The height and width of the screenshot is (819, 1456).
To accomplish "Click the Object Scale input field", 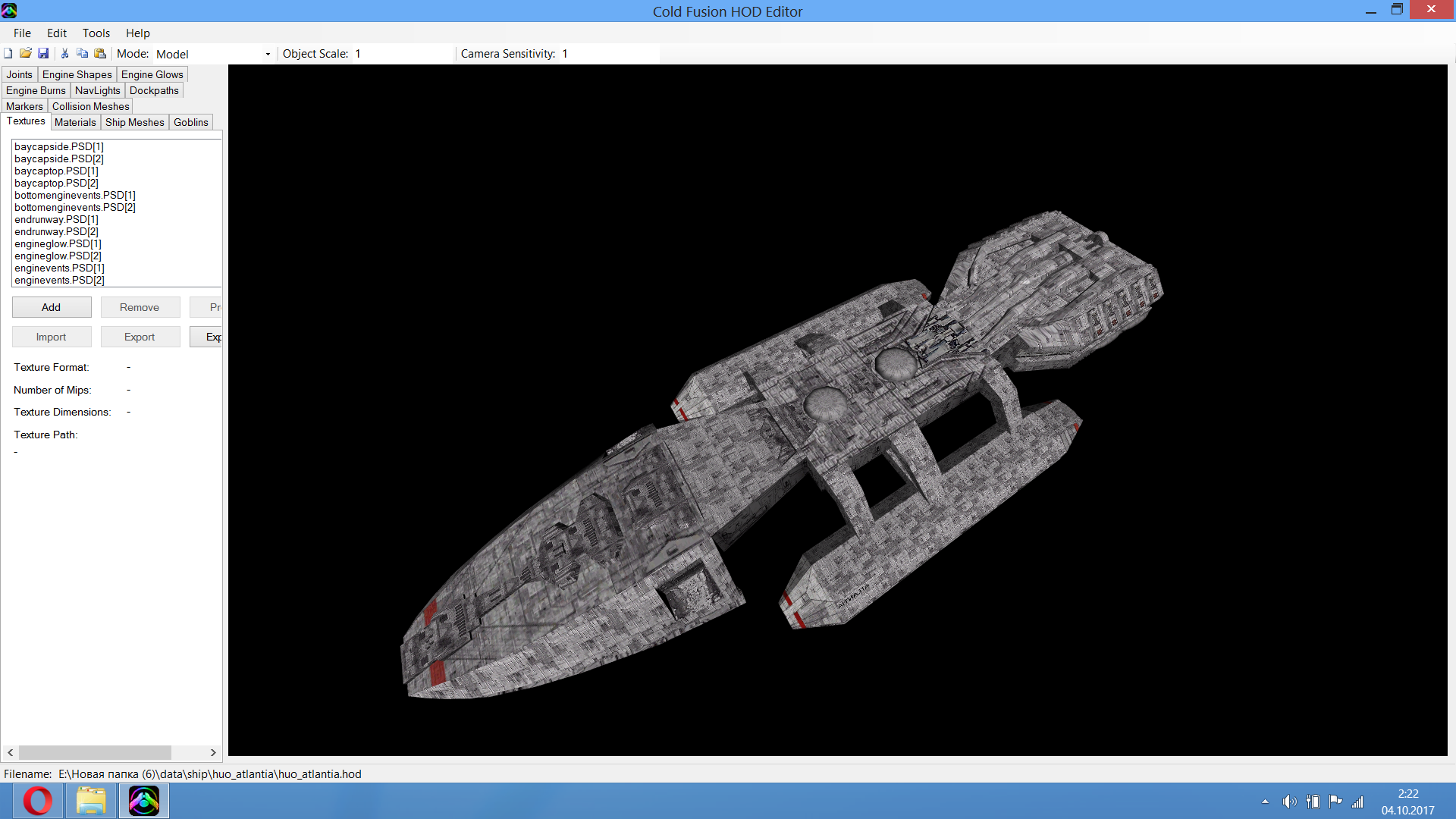I will [402, 54].
